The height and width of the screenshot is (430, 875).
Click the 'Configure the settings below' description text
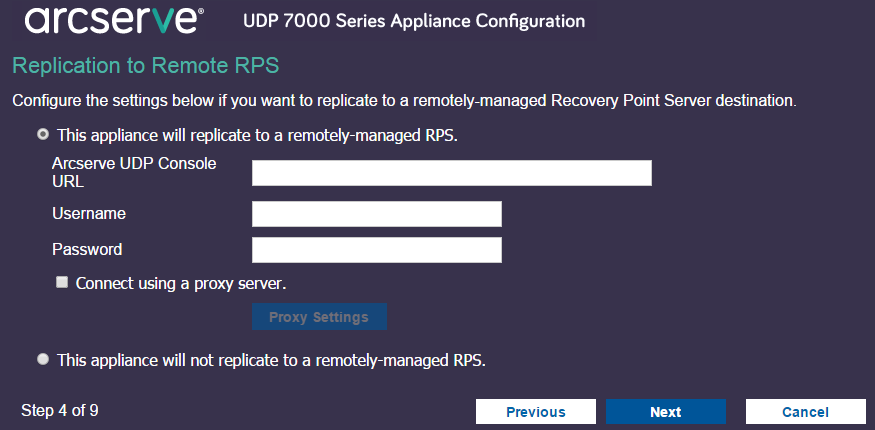(403, 101)
